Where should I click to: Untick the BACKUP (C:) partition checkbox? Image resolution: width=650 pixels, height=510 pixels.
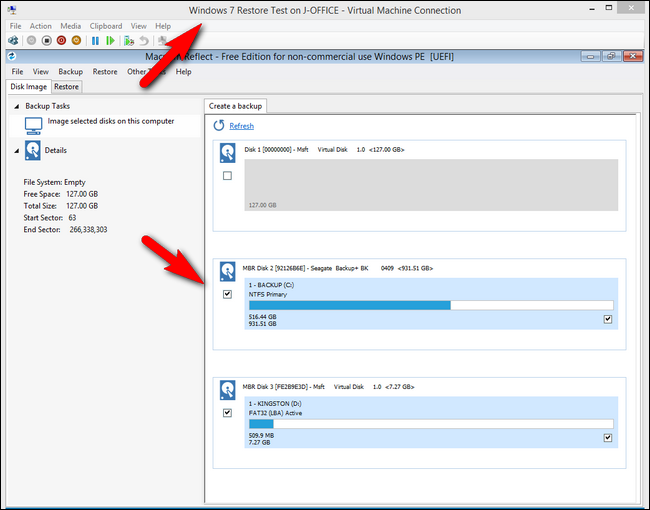coord(608,319)
